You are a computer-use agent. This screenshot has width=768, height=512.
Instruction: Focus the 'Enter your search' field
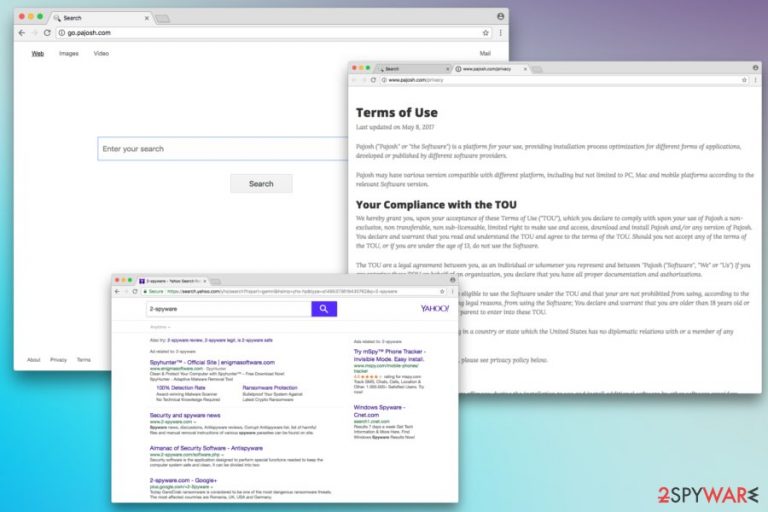[x=222, y=148]
